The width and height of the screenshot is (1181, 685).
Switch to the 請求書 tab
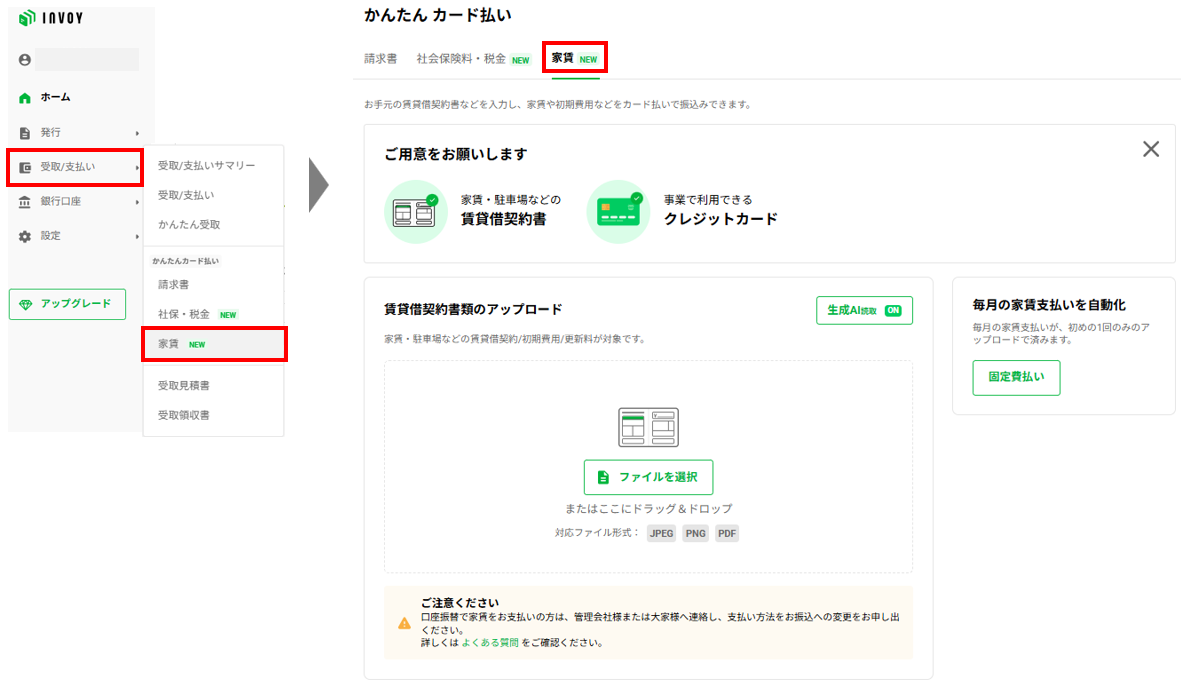380,59
